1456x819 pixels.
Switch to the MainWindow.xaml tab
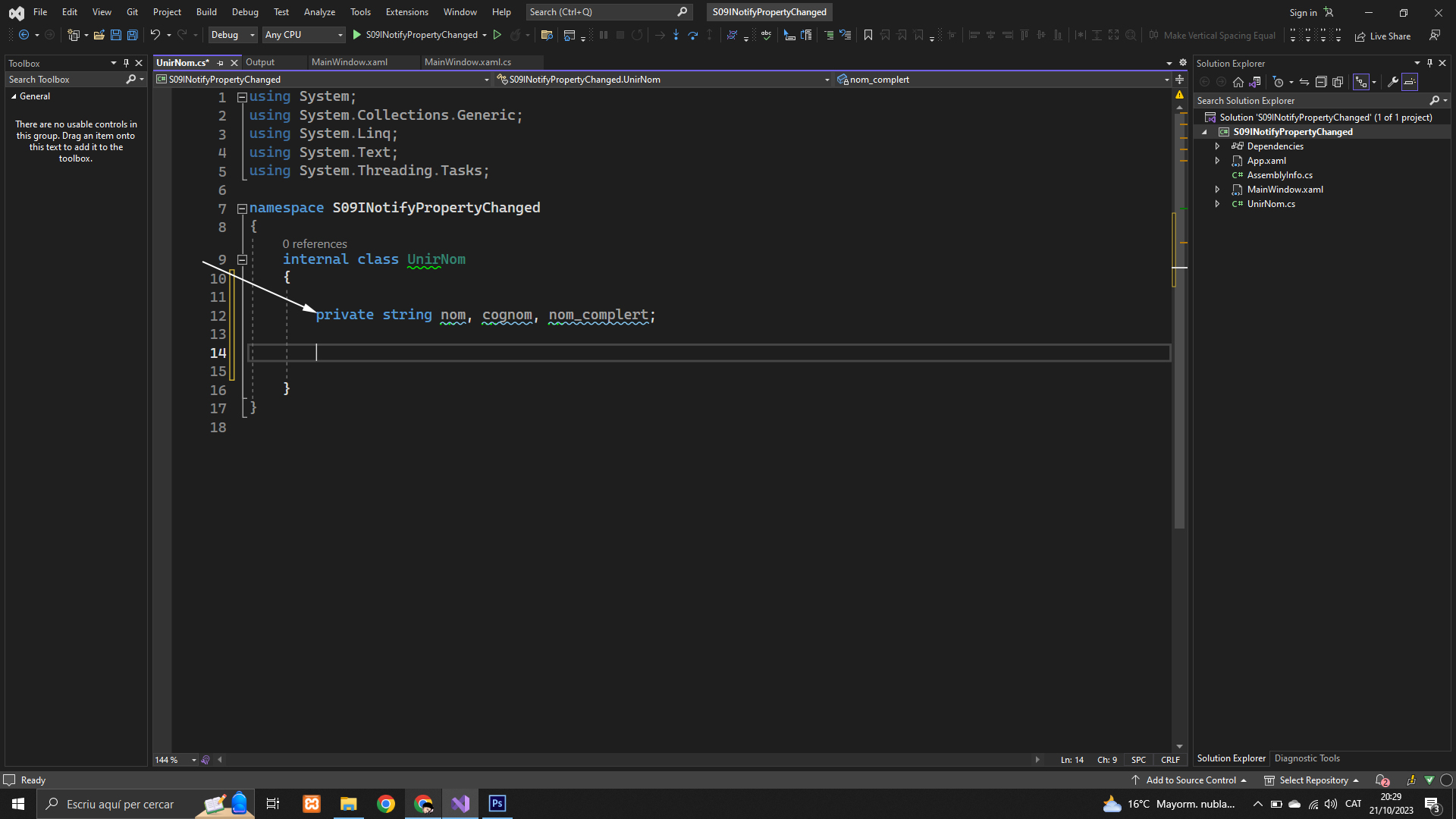tap(350, 62)
